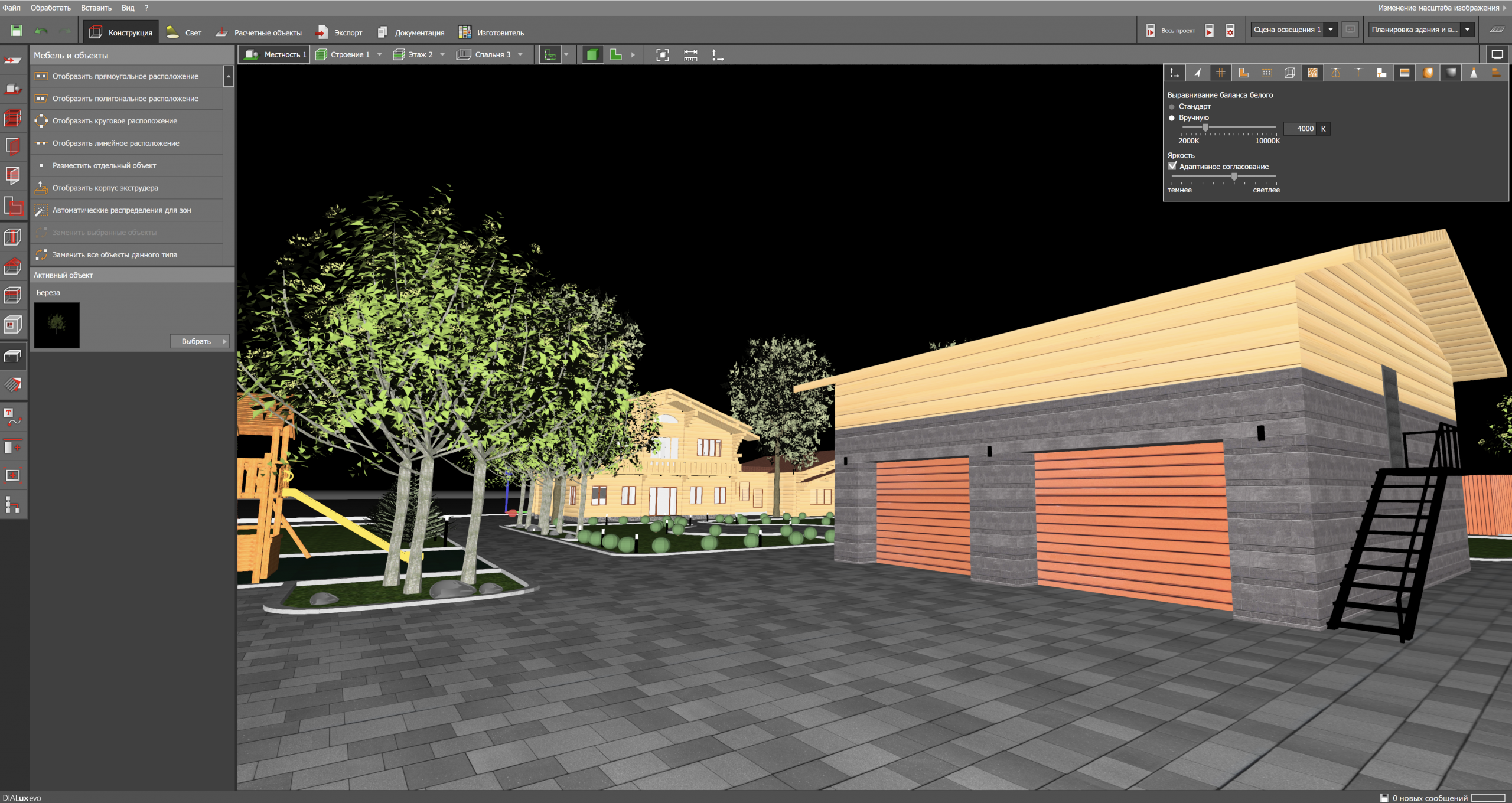Screen dimensions: 1512x803
Task: Uncheck Адаптивное согласование checkbox
Action: tap(1172, 167)
